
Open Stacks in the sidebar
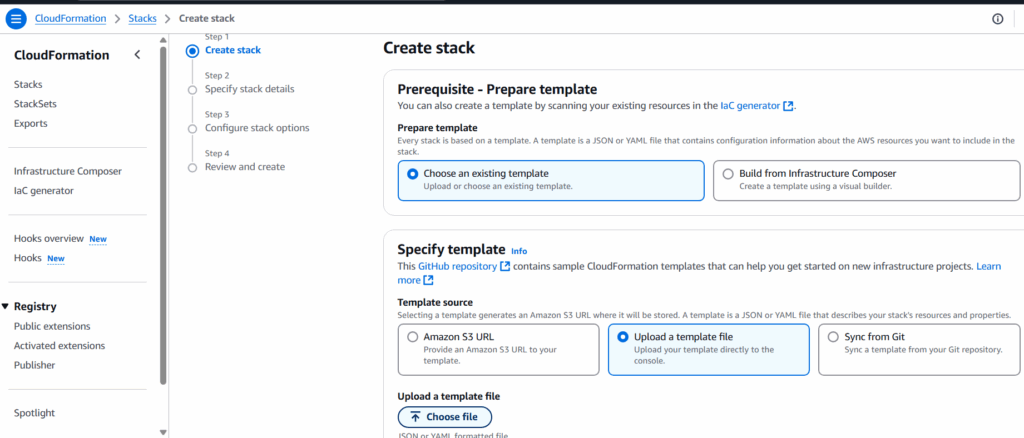pyautogui.click(x=28, y=85)
